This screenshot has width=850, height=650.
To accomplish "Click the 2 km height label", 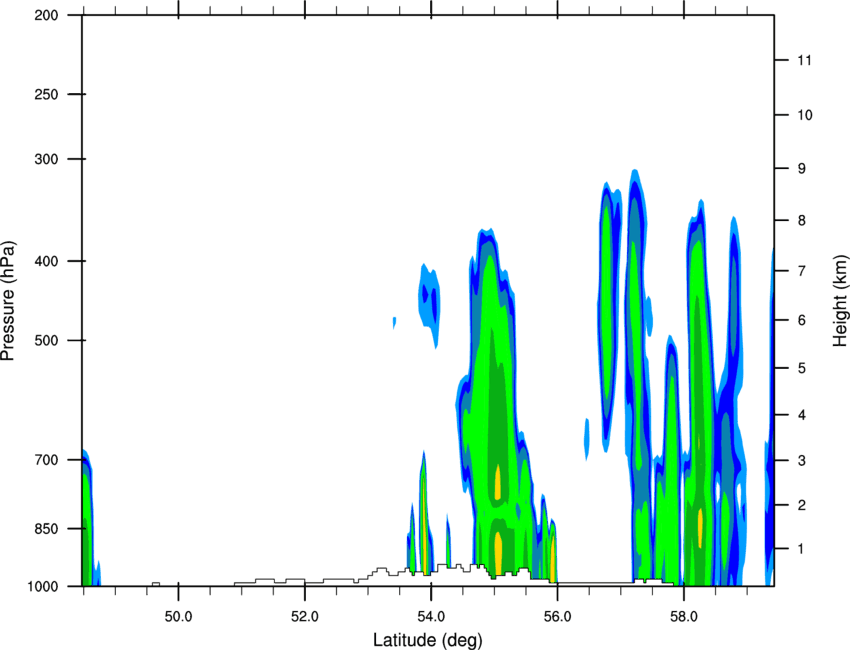I will (802, 505).
